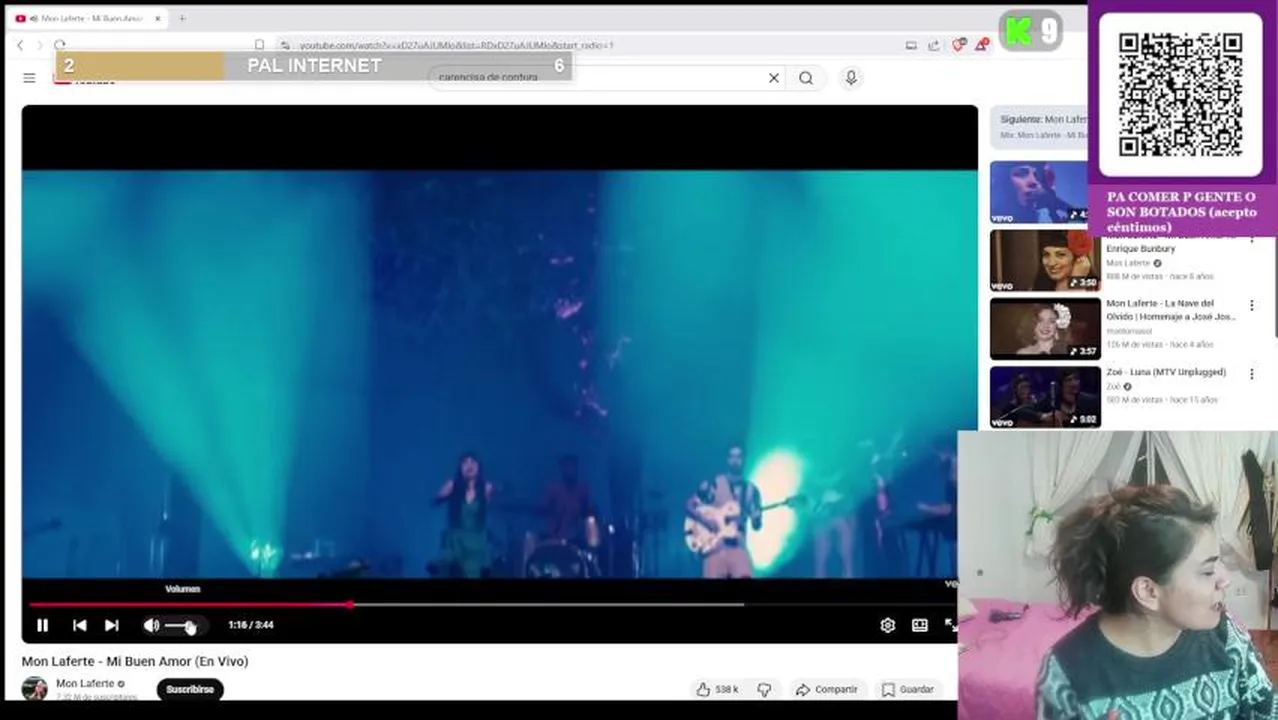The height and width of the screenshot is (720, 1278).
Task: Dislike the video with thumbs-down
Action: click(764, 689)
